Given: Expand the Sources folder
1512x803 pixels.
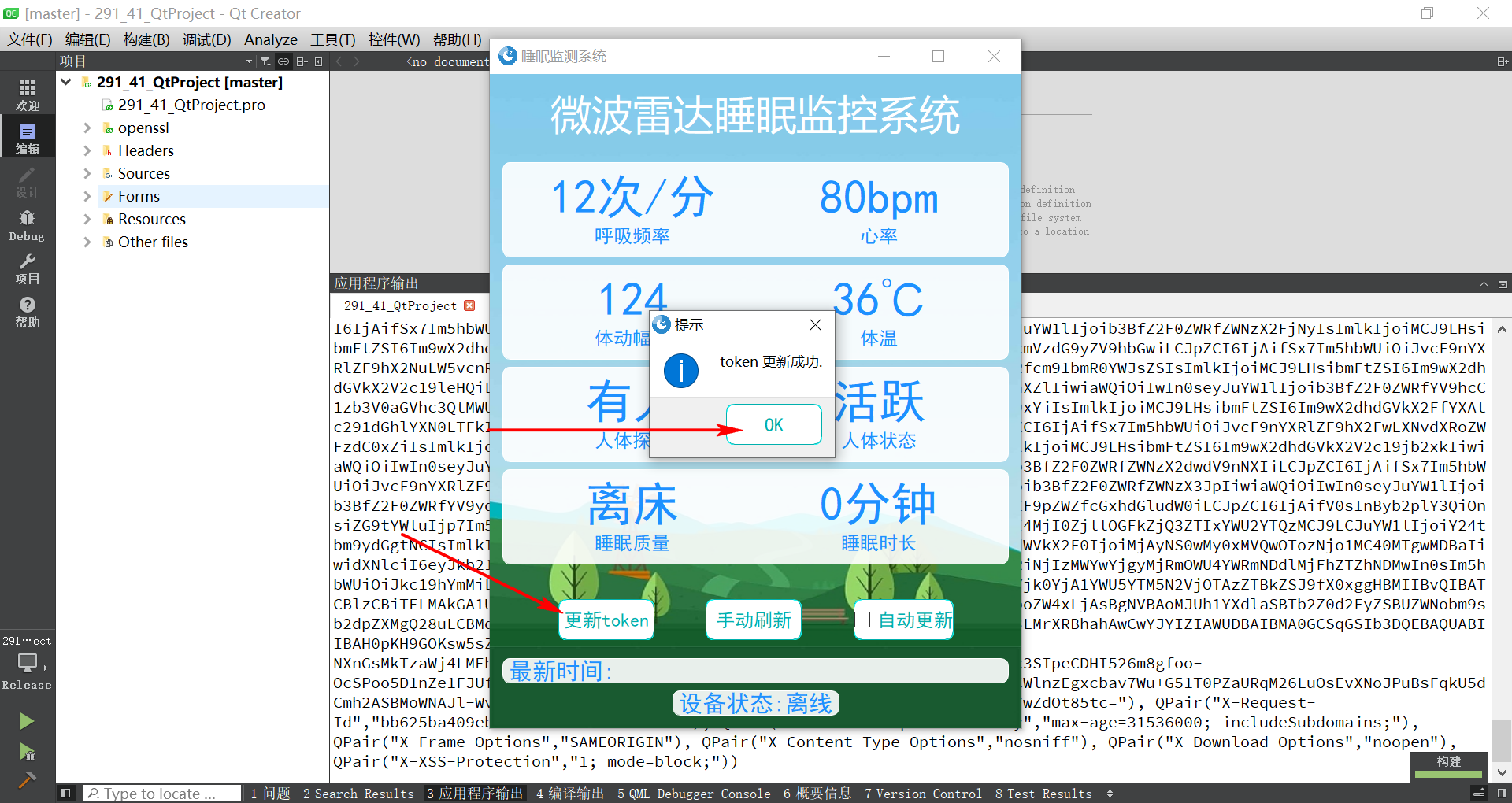Looking at the screenshot, I should click(x=87, y=173).
